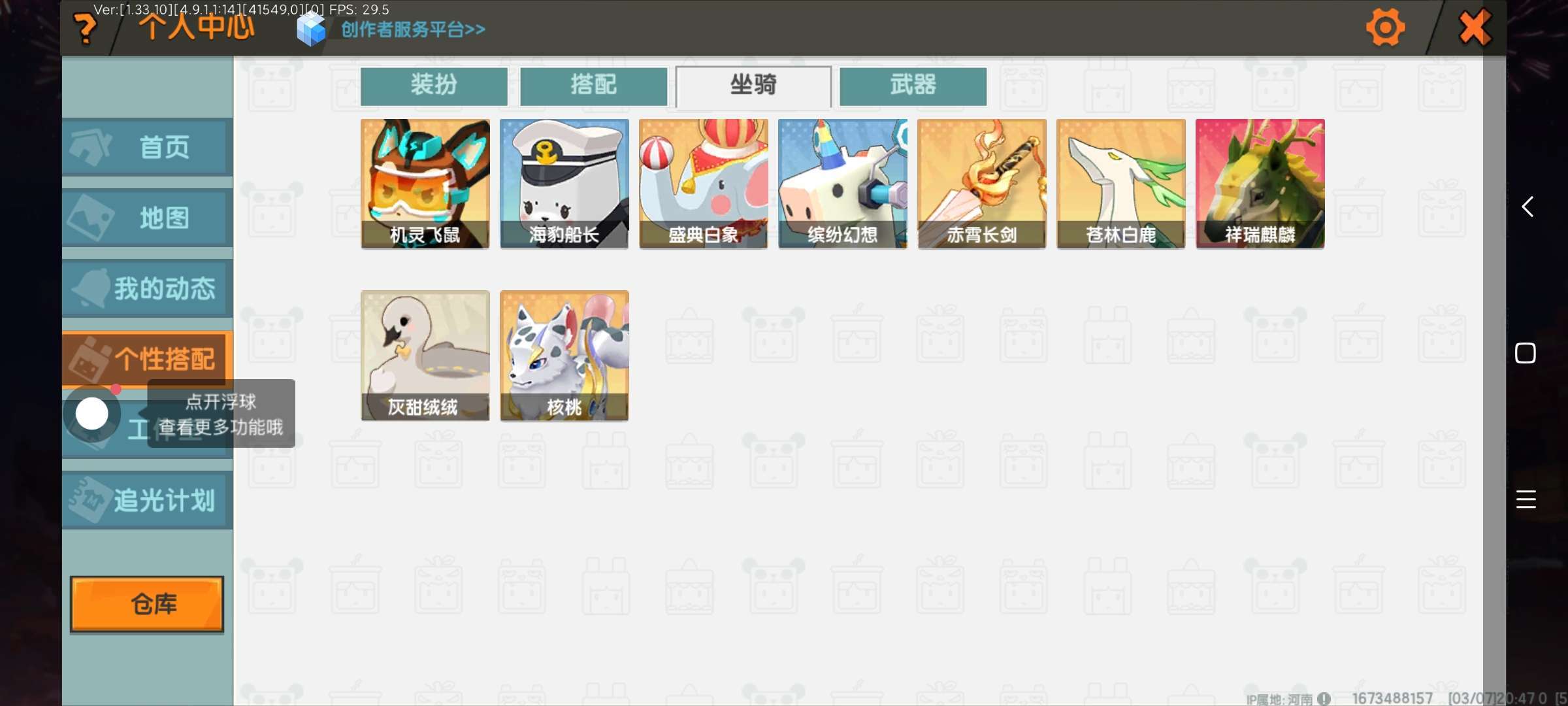The width and height of the screenshot is (1568, 706).
Task: Click the IP location info icon
Action: 1324,699
